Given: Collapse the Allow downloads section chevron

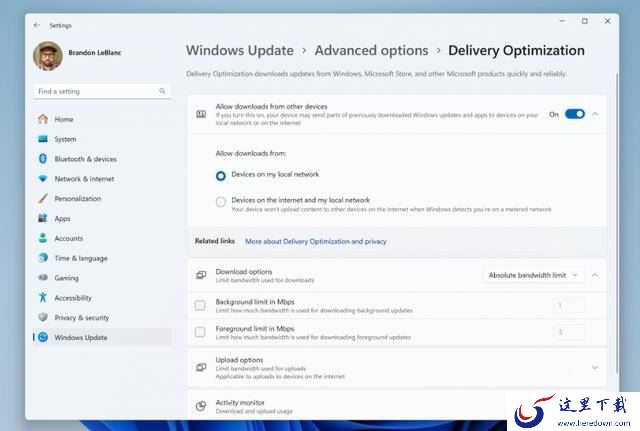Looking at the screenshot, I should coord(595,114).
